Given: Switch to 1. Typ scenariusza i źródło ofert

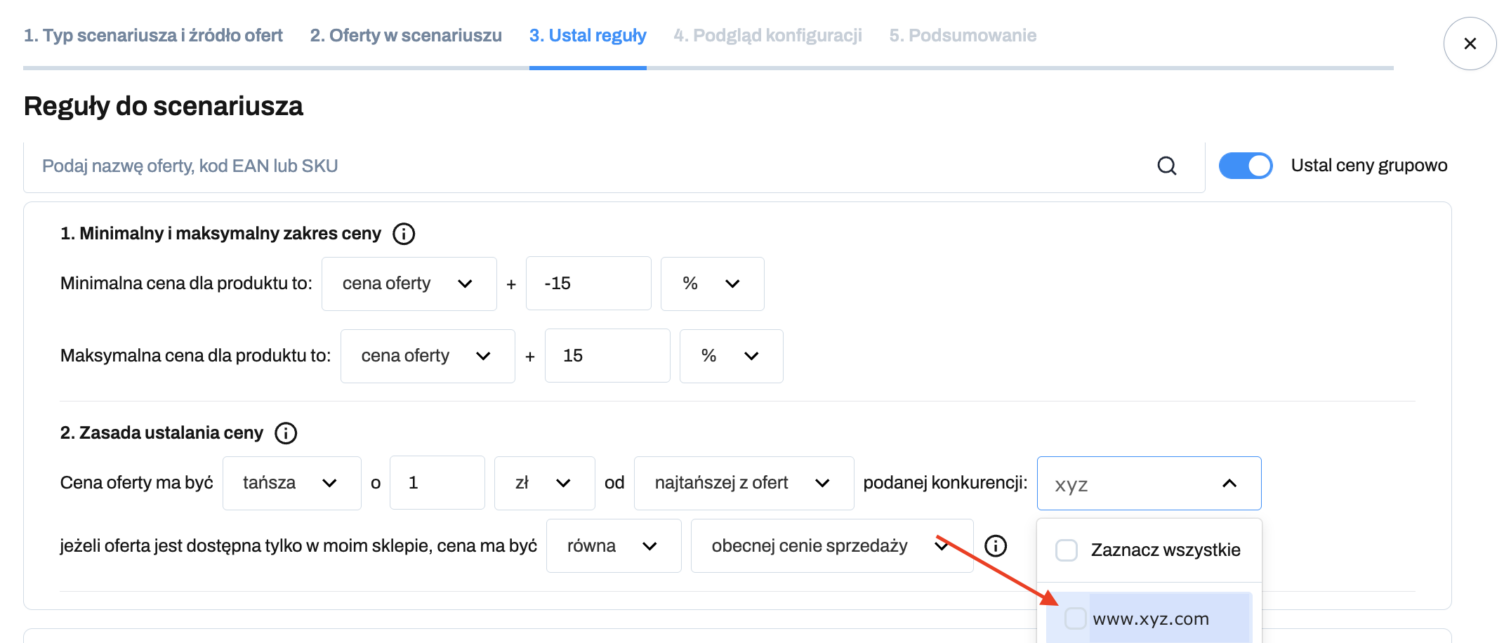Looking at the screenshot, I should (153, 35).
